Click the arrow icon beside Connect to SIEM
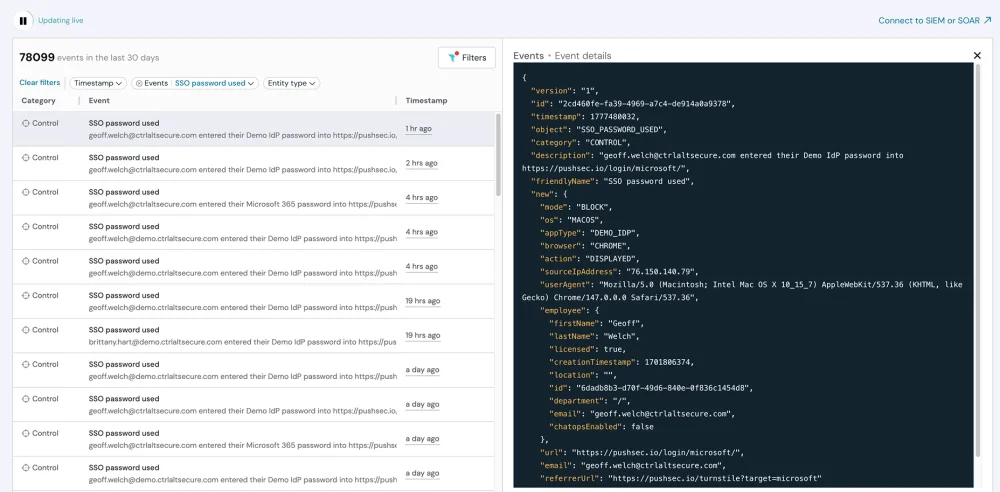This screenshot has width=1000, height=492. click(987, 20)
